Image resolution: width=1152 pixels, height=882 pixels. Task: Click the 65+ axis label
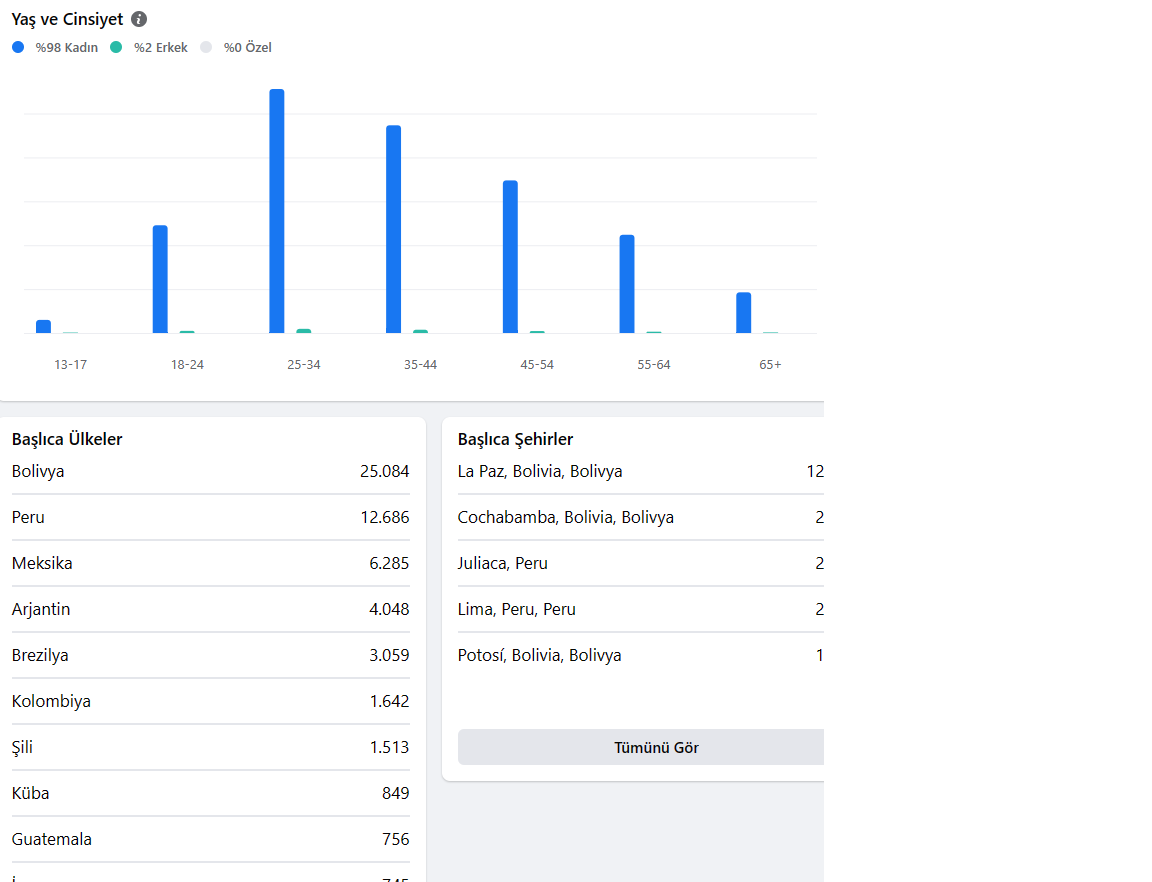point(770,365)
